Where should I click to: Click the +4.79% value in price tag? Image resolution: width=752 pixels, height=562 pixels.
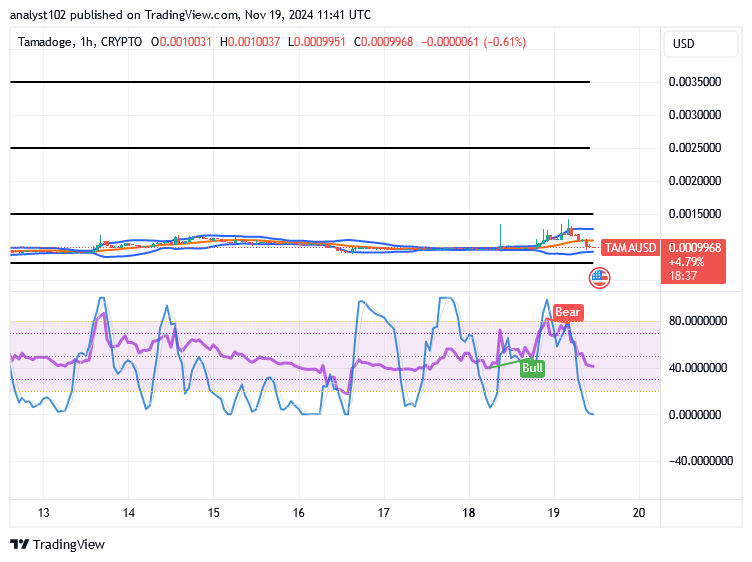pos(686,262)
